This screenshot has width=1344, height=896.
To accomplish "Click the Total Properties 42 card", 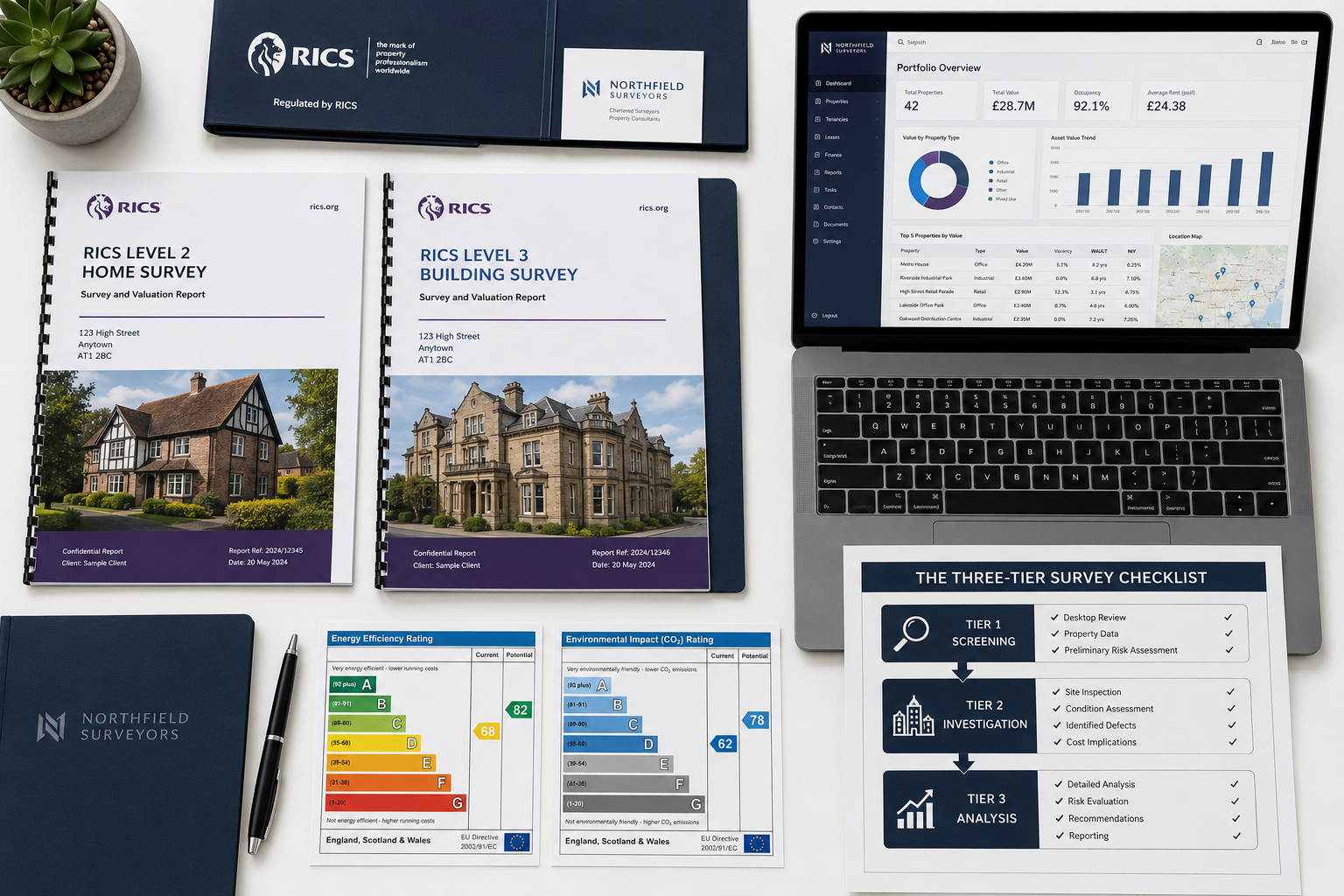I will pos(936,101).
